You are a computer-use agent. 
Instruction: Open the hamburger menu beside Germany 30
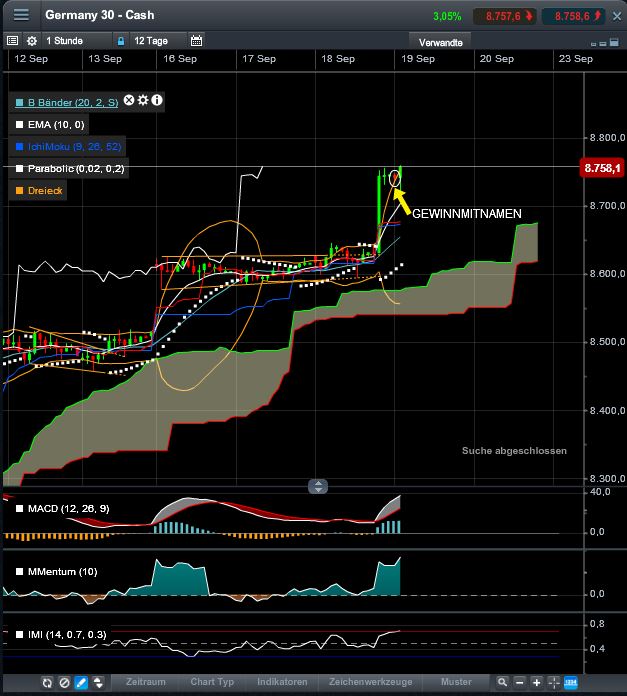tap(21, 15)
